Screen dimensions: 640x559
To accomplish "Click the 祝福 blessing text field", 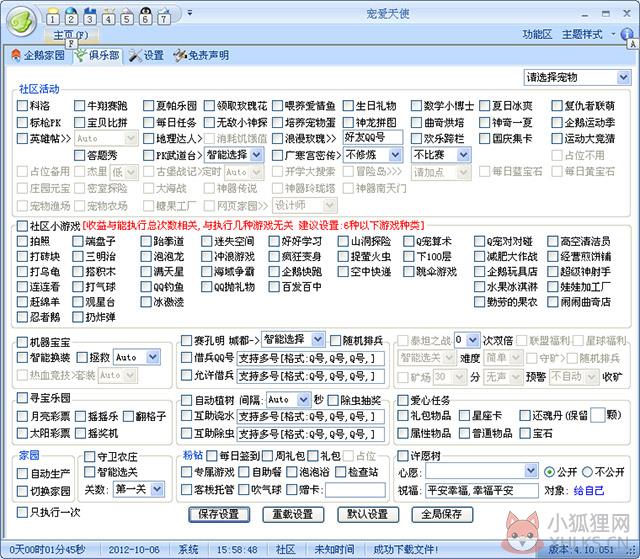I will (482, 490).
